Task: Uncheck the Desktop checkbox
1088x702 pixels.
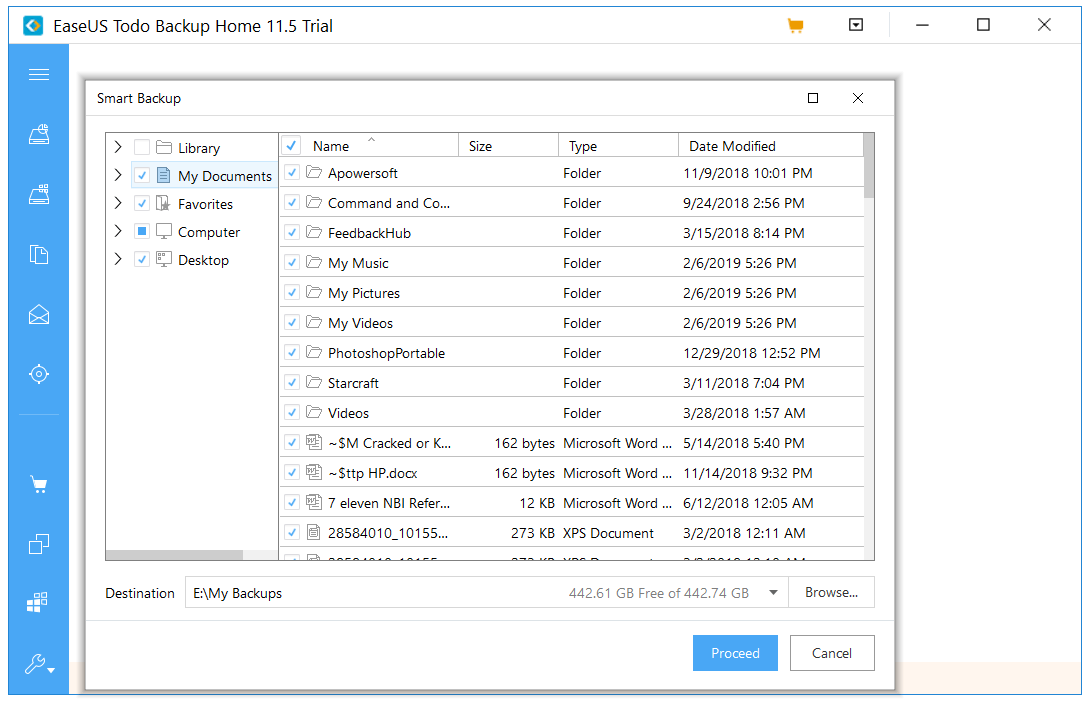Action: click(142, 259)
